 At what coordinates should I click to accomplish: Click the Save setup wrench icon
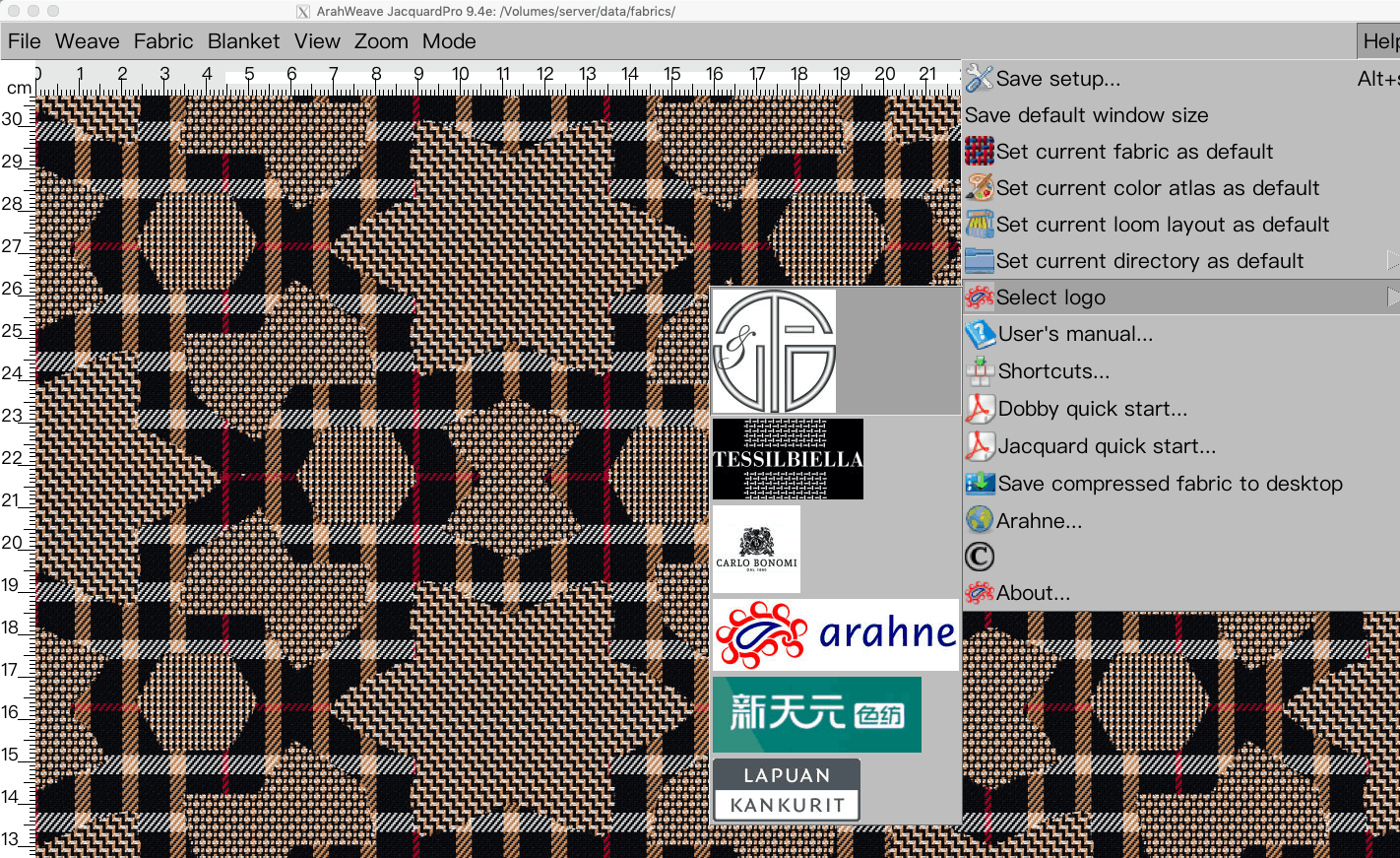[980, 78]
